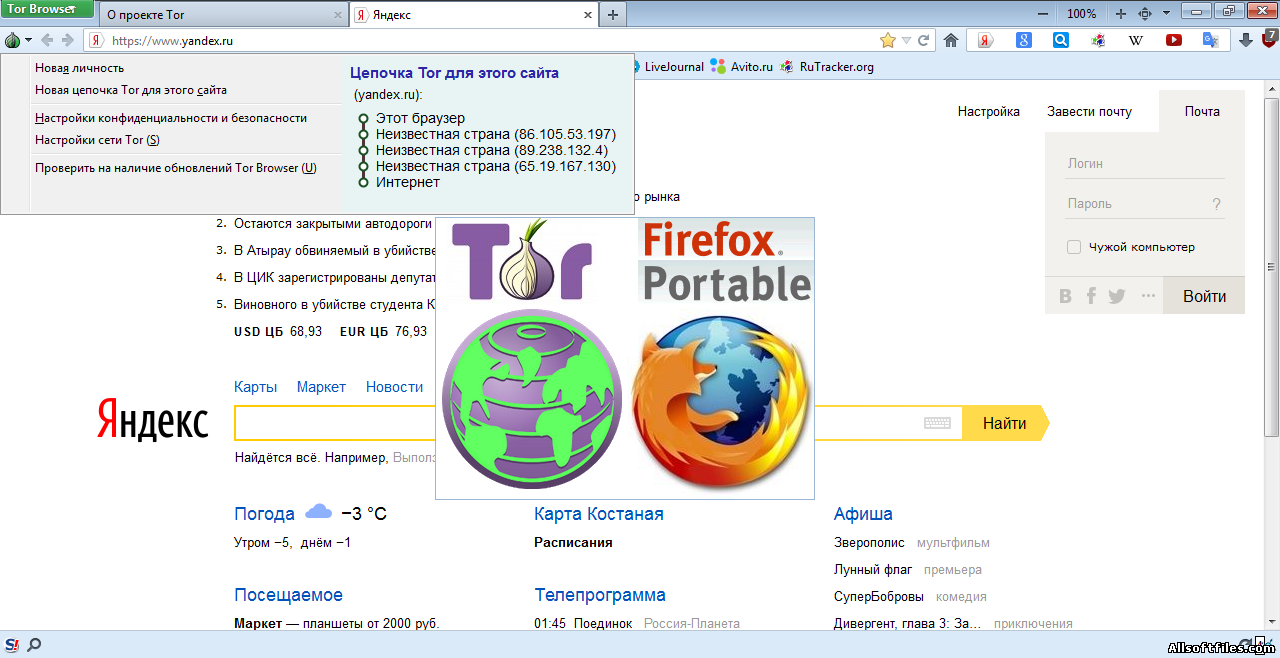Click the Tor onion (Torbutton) icon
Image resolution: width=1280 pixels, height=658 pixels.
[x=13, y=40]
